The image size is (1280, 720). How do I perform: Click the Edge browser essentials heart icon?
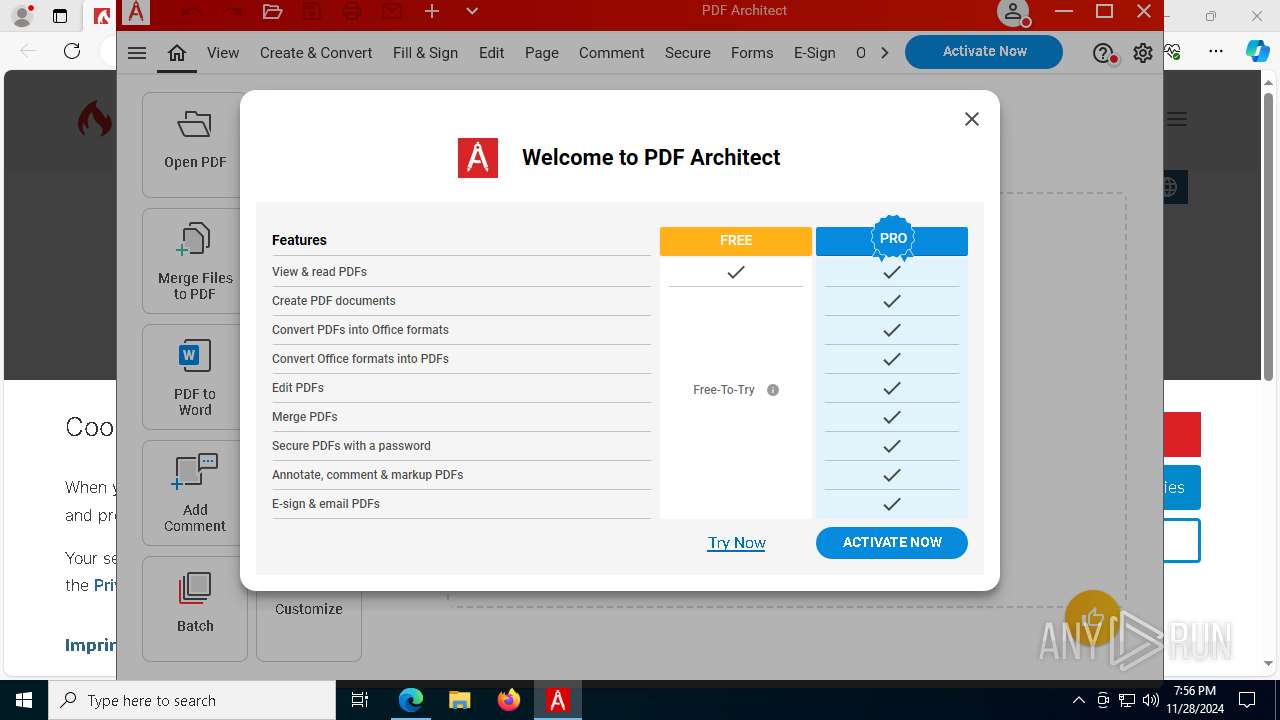[x=1173, y=51]
